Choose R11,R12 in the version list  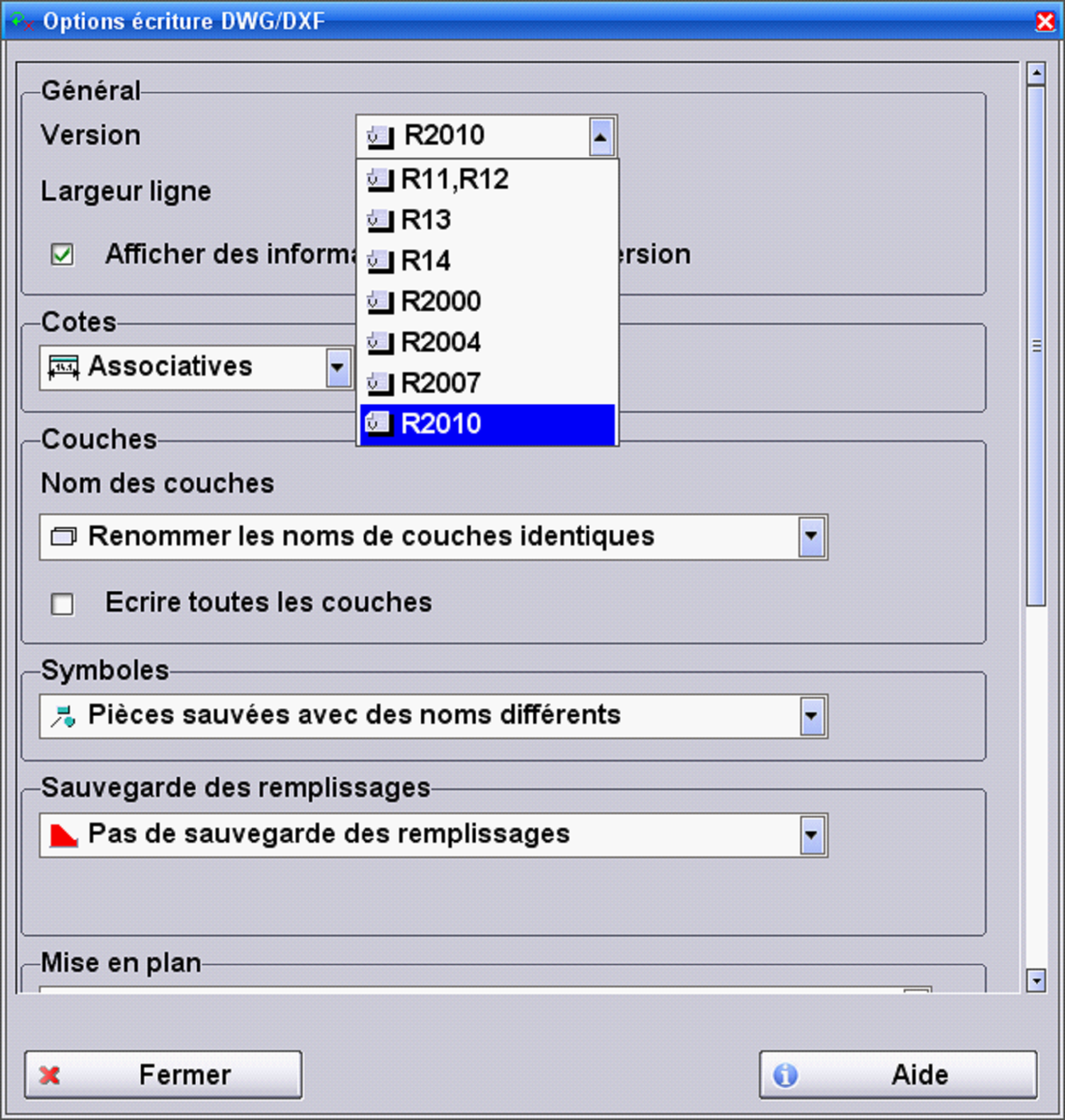(x=454, y=180)
